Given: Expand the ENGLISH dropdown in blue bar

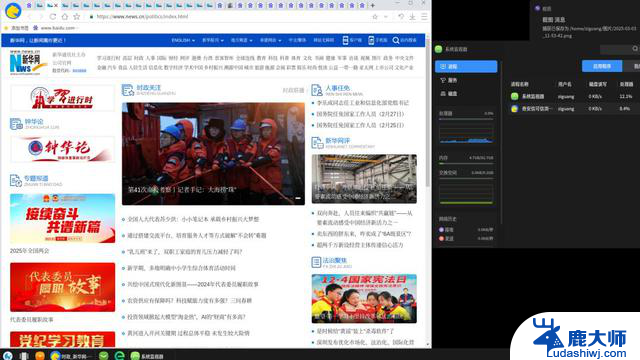Looking at the screenshot, I should click(x=183, y=40).
